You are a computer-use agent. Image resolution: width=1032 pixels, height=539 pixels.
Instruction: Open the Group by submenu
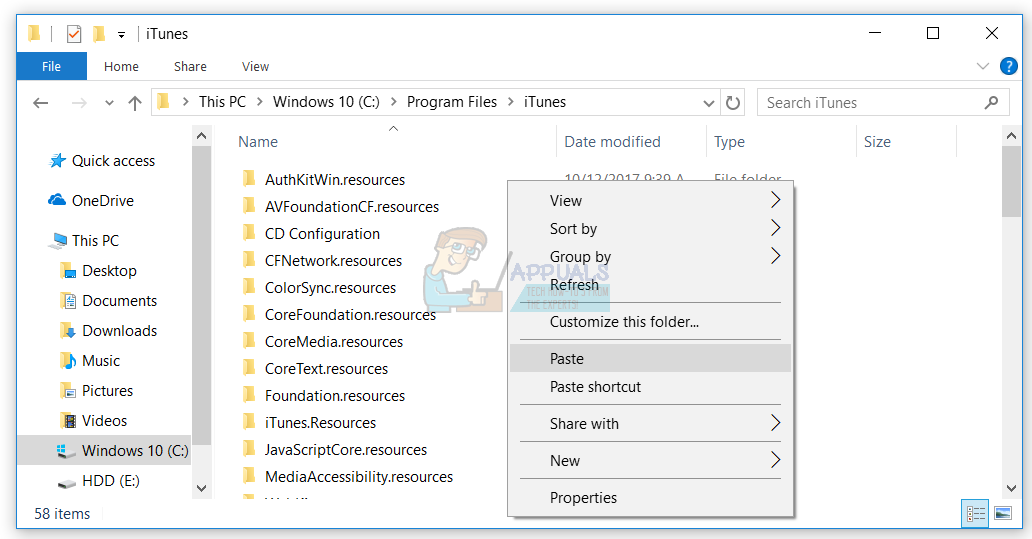coord(650,257)
